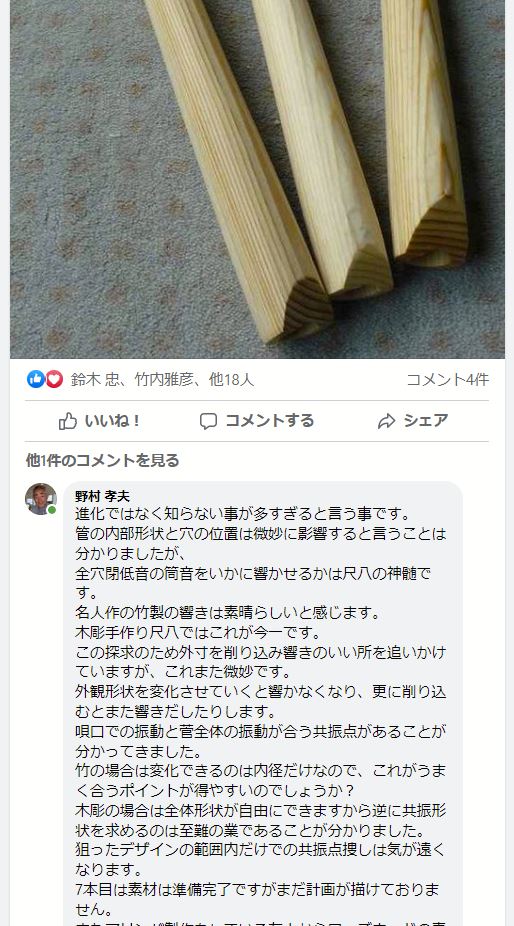This screenshot has height=926, width=514.
Task: Click the curved arrow icon beside シェア
Action: (386, 421)
